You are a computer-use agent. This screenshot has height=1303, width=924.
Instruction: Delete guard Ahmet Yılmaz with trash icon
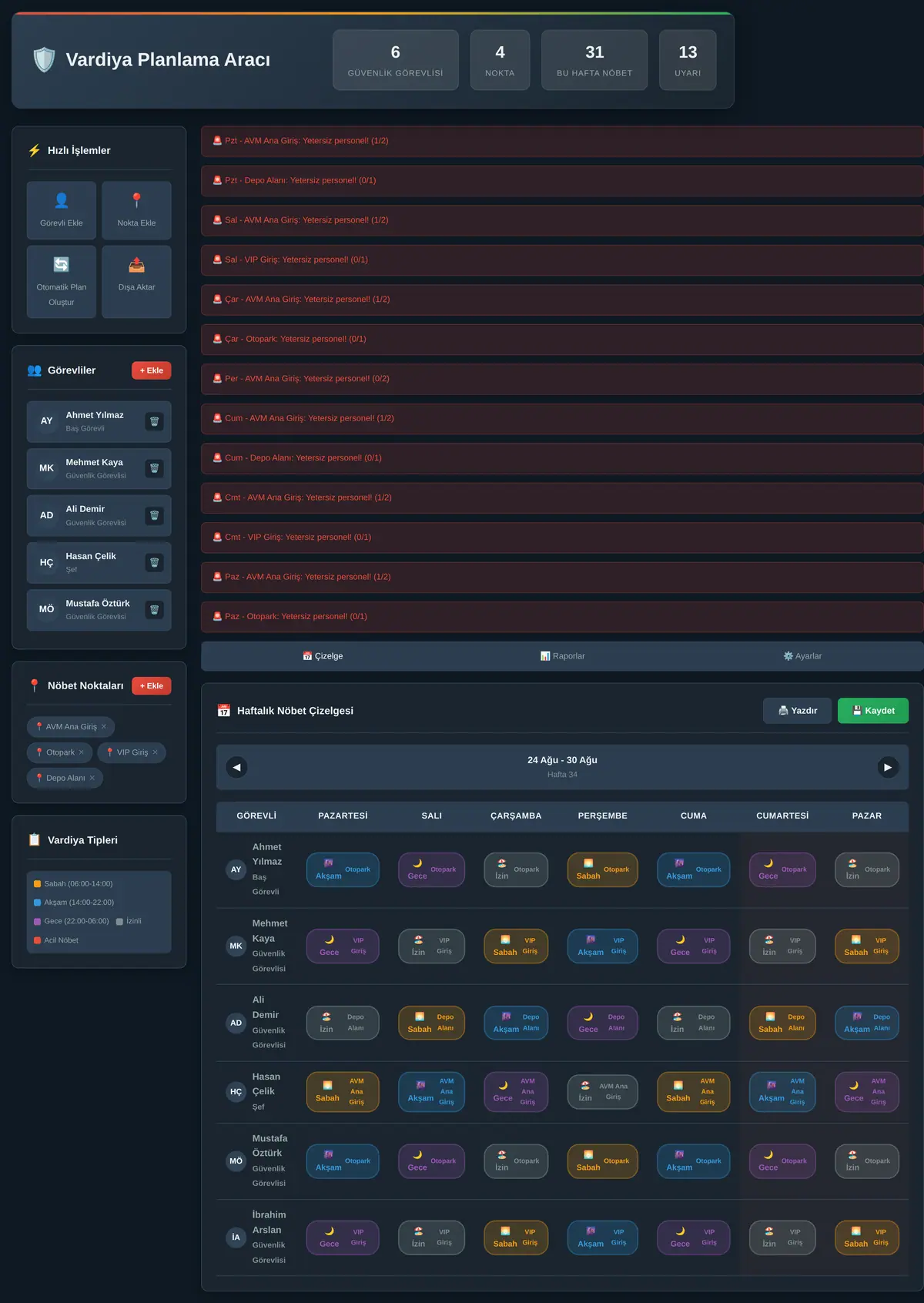[154, 421]
